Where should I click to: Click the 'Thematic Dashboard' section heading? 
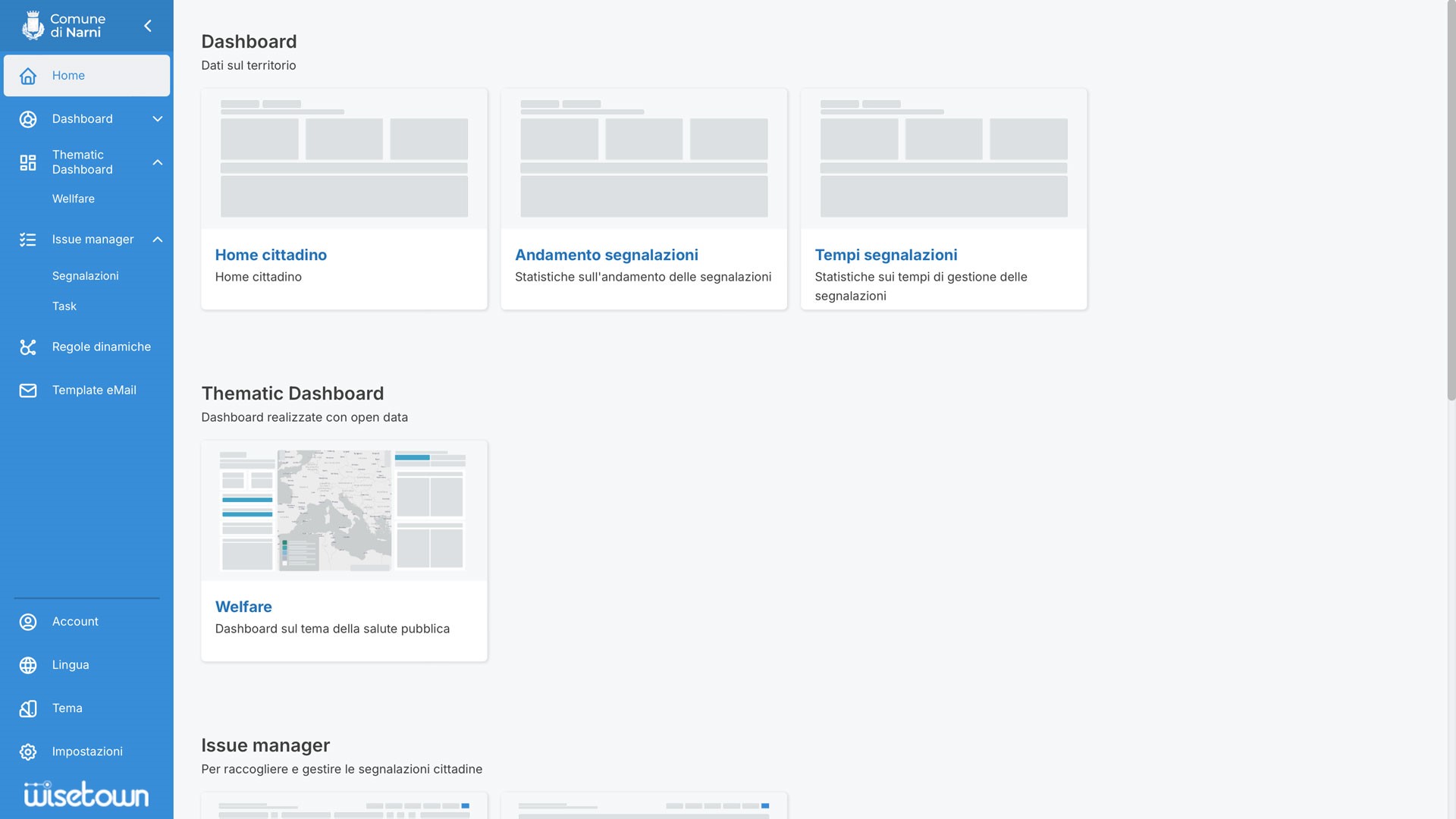click(x=293, y=394)
